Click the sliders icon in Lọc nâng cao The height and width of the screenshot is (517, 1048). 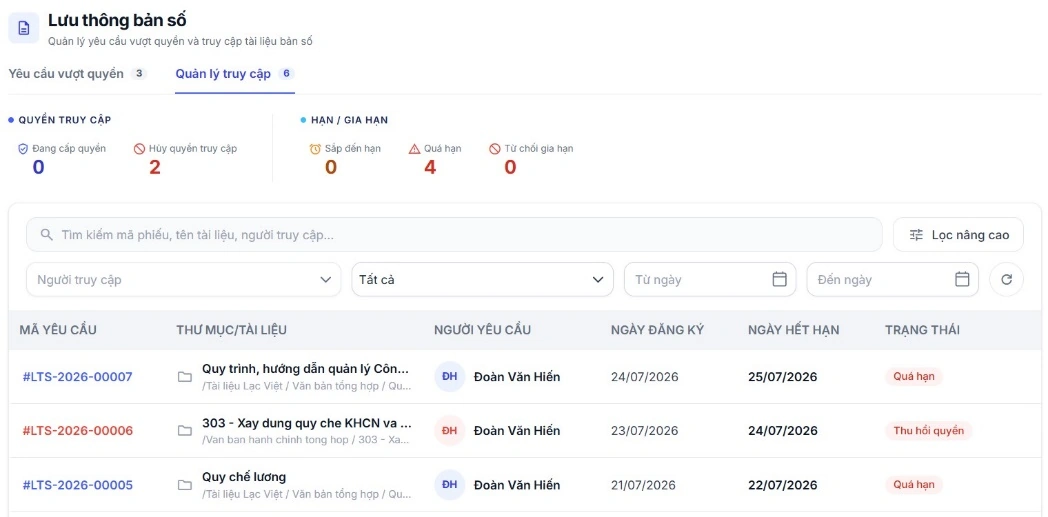[x=916, y=235]
